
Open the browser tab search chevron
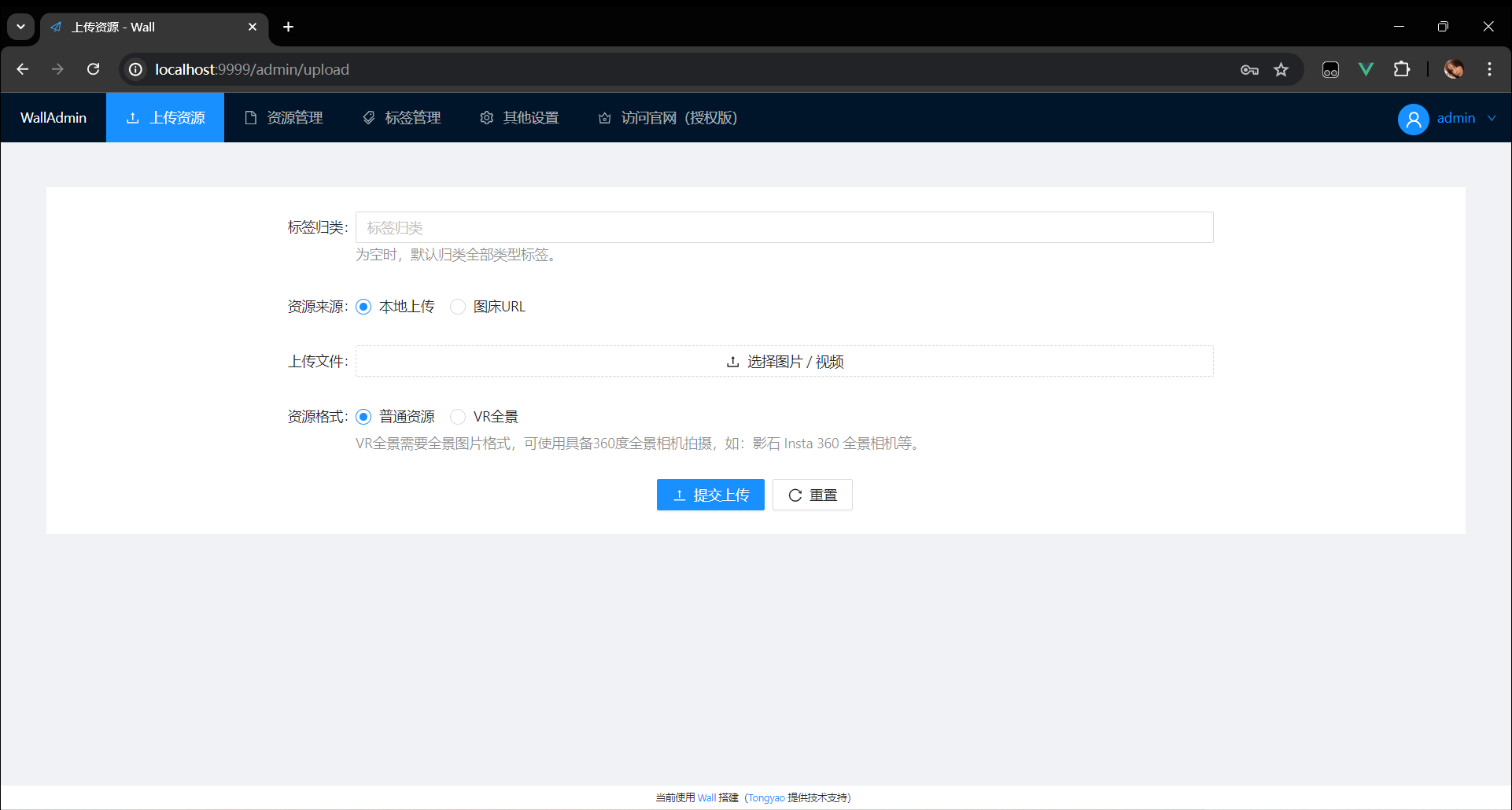tap(20, 26)
